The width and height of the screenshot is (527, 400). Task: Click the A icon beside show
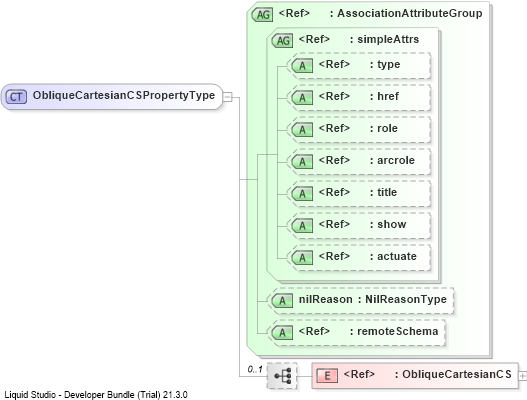[302, 226]
